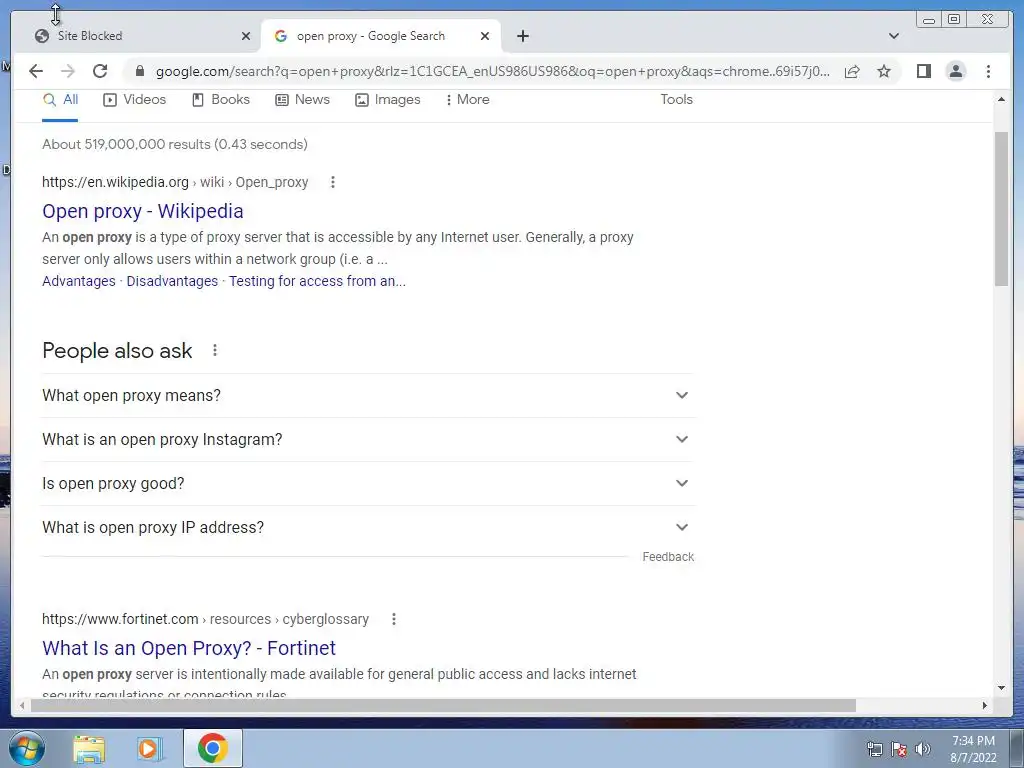Click the vertical scrollbar thumb

[x=1001, y=208]
